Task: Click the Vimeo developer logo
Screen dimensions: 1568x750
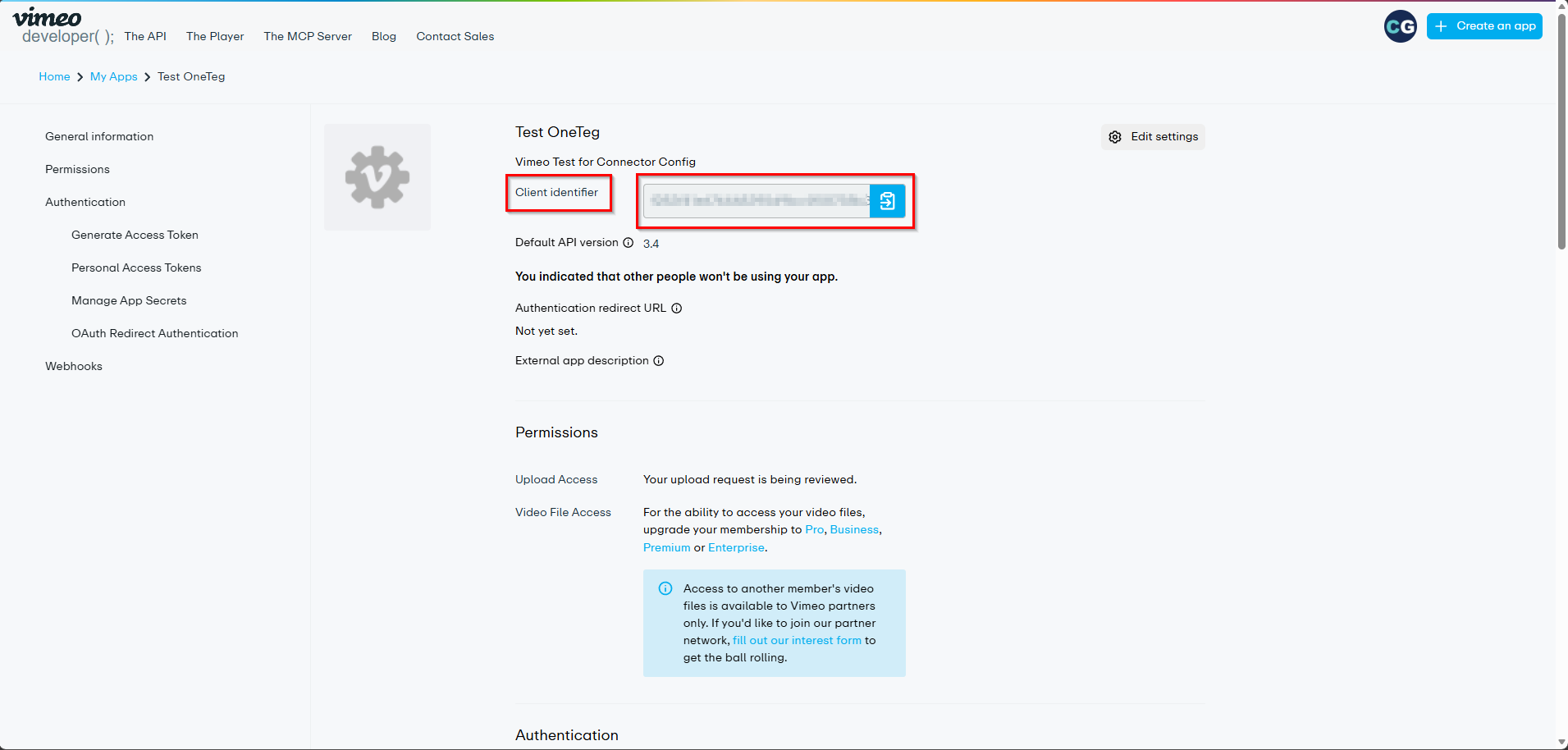Action: (x=63, y=26)
